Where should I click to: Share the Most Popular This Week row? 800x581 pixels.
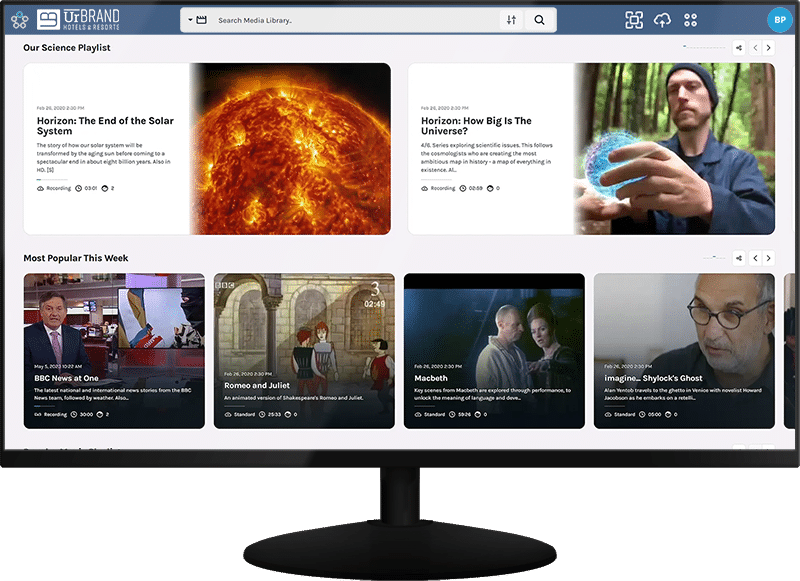739,258
